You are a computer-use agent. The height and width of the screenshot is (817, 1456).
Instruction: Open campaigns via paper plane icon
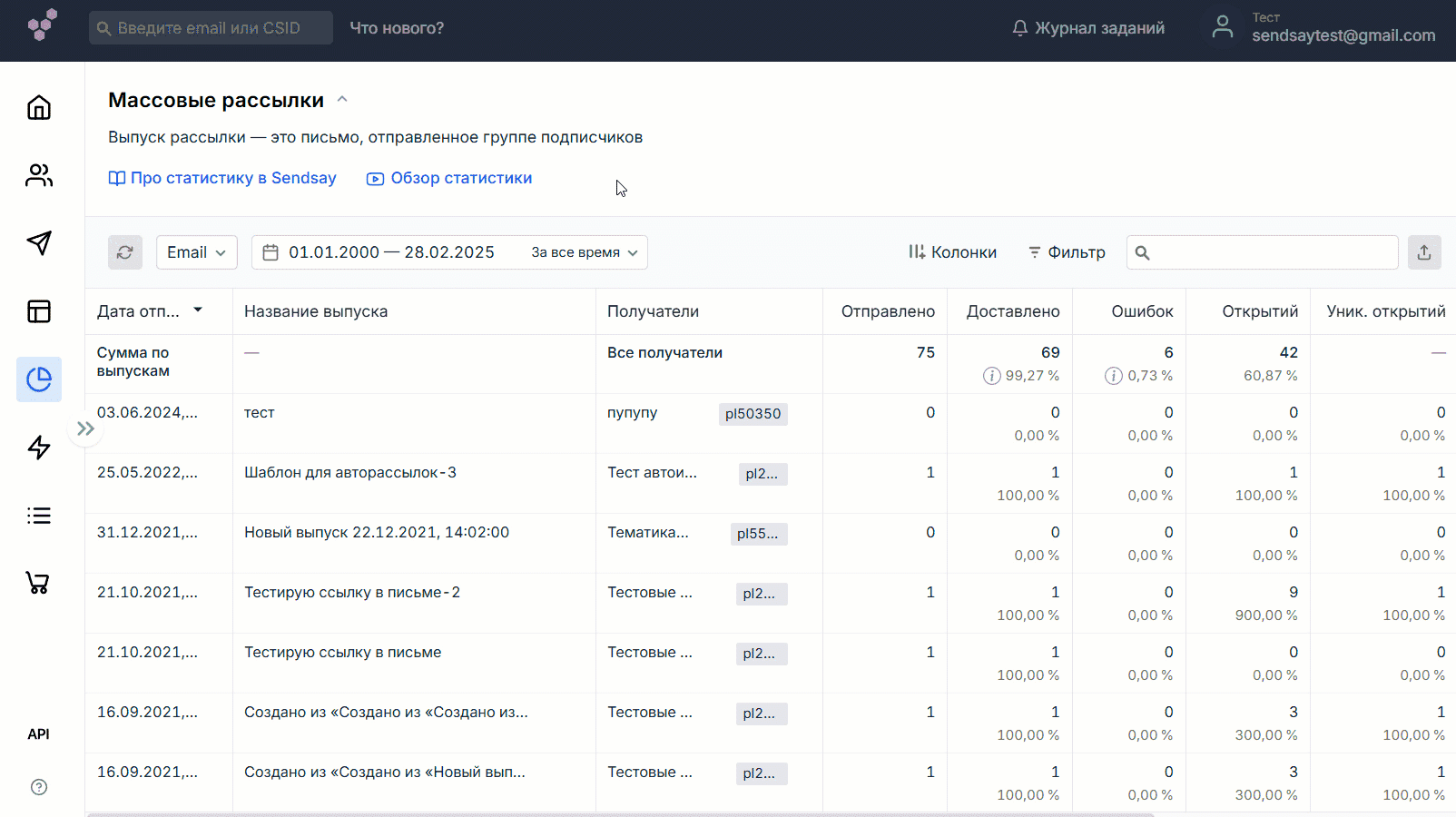[x=39, y=242]
